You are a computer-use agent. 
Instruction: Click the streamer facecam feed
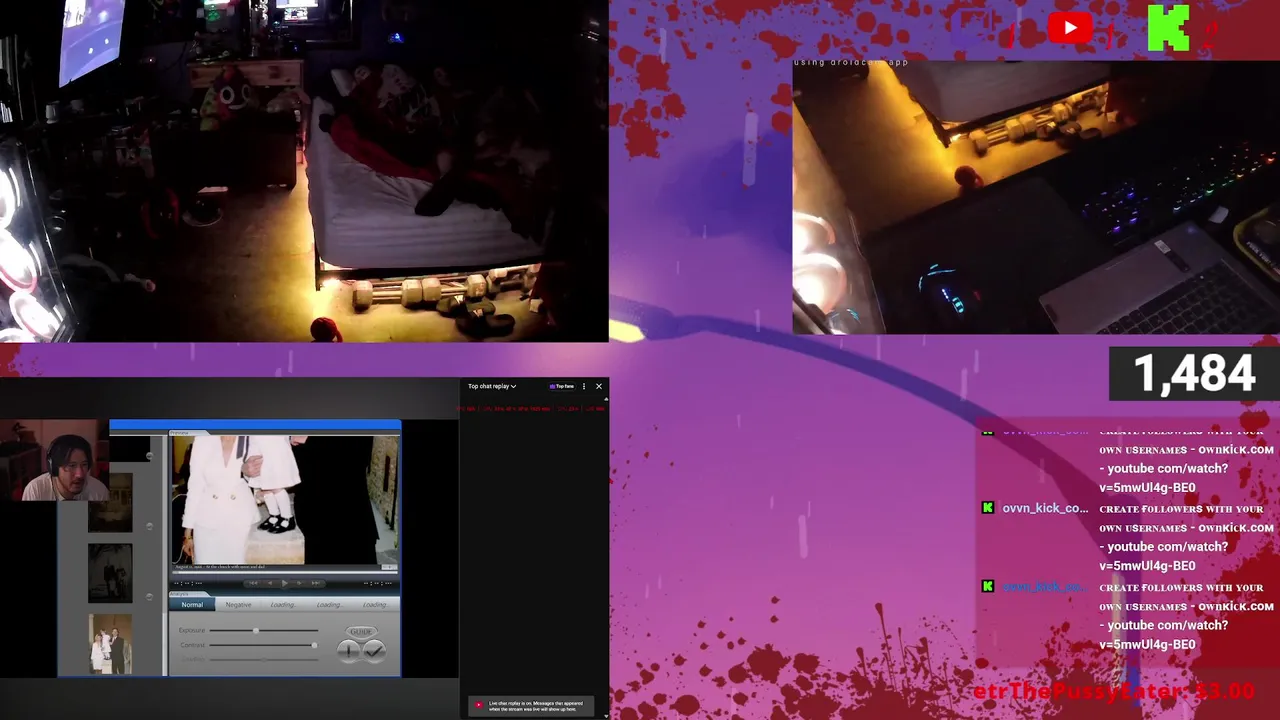pos(54,460)
